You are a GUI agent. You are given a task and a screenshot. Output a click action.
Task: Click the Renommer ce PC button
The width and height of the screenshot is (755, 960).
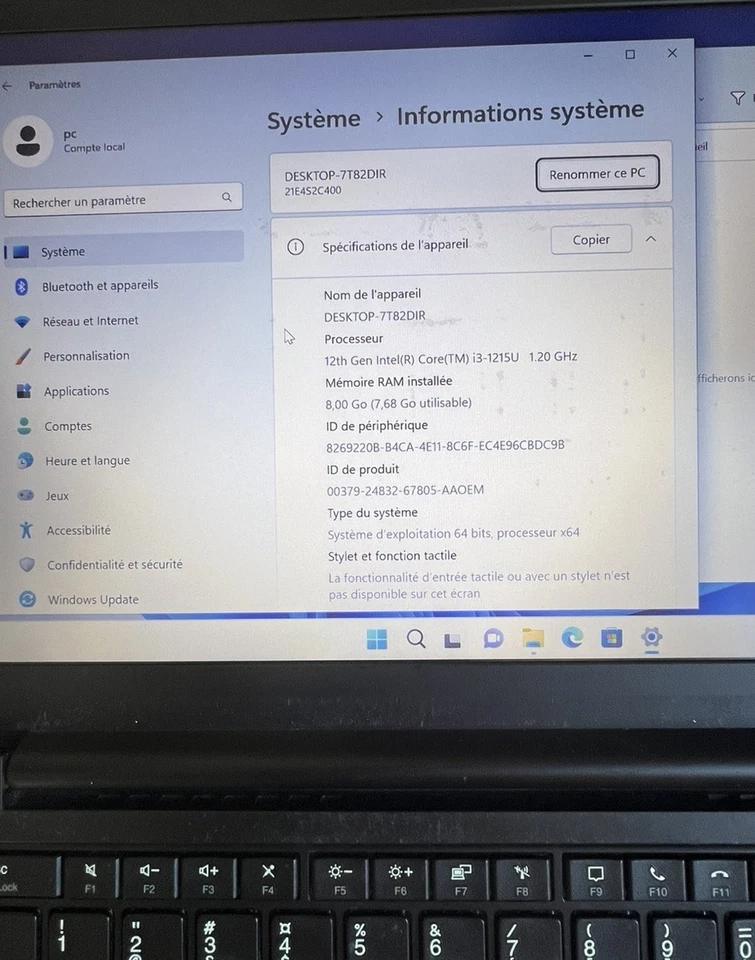point(597,174)
